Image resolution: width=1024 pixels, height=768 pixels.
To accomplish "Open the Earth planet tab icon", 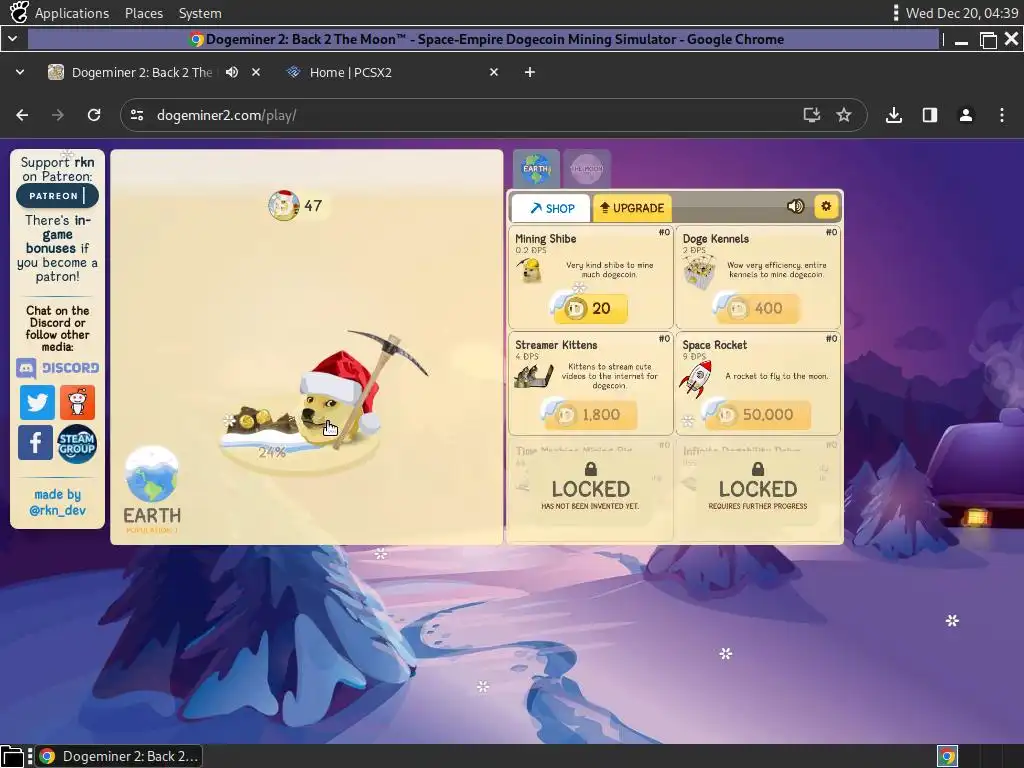I will (x=536, y=168).
